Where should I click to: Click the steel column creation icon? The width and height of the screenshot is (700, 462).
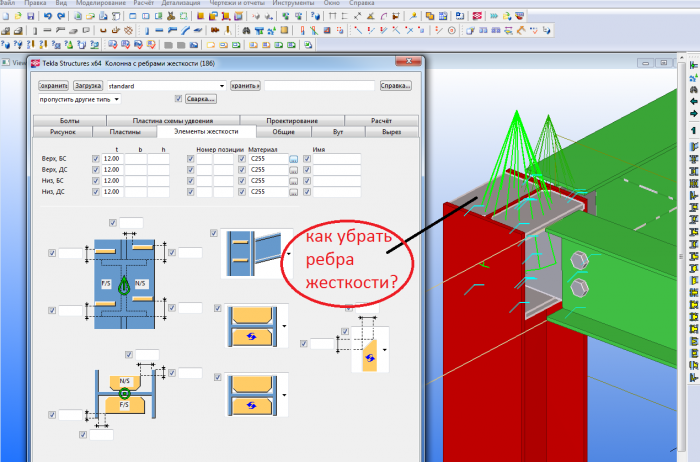click(x=147, y=31)
